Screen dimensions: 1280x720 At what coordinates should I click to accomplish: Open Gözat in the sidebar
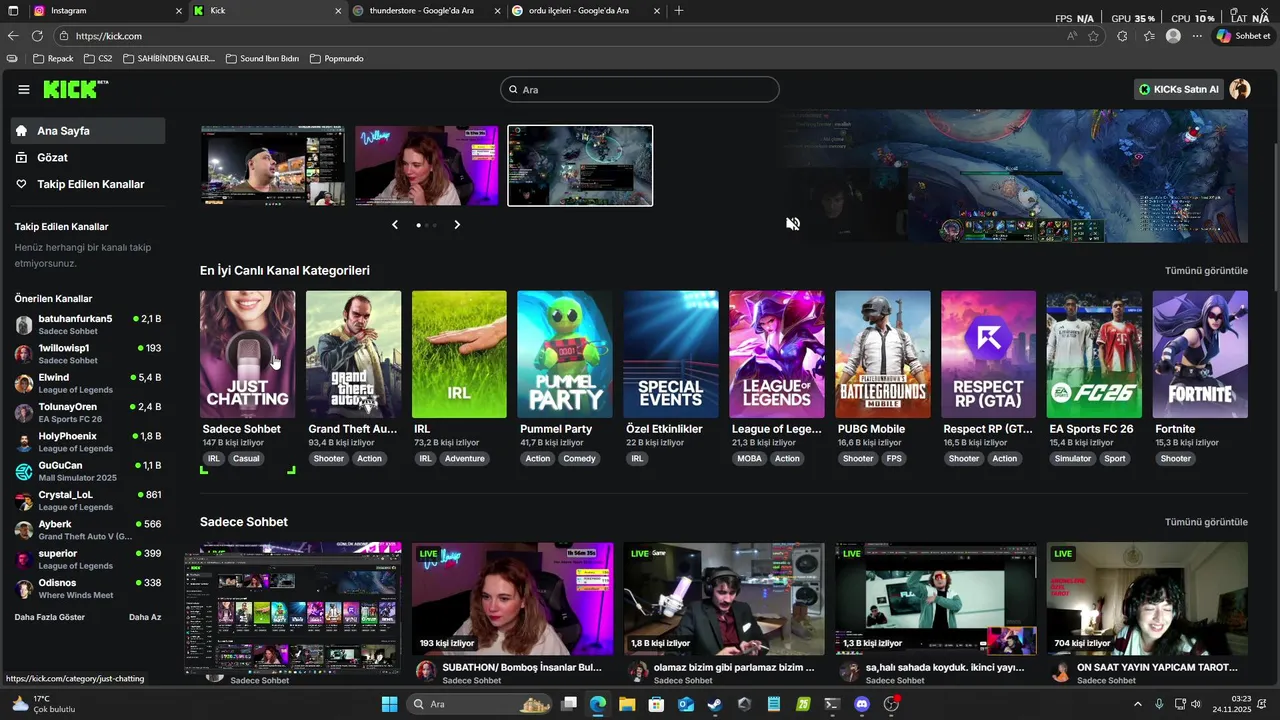[x=88, y=158]
